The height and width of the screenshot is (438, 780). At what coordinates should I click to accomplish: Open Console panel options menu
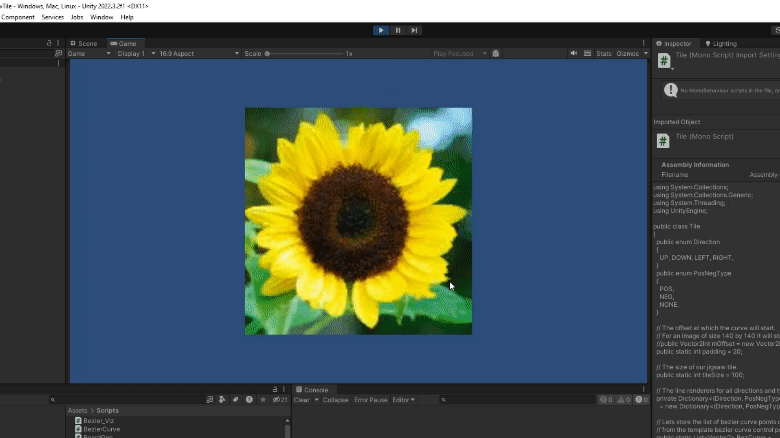pos(643,390)
